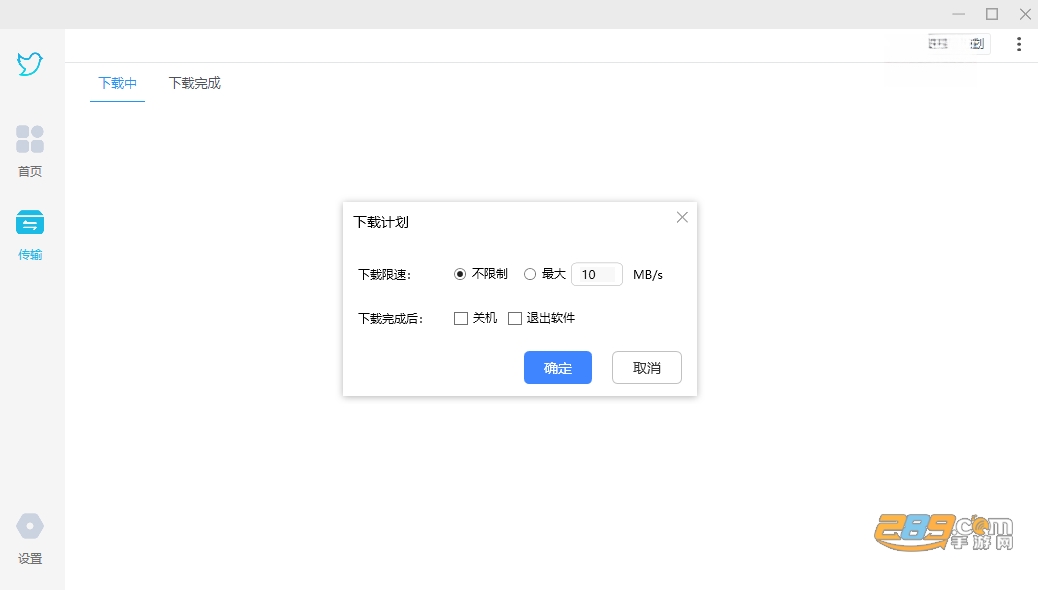Click the 取消 cancel button
This screenshot has width=1038, height=590.
(x=647, y=368)
